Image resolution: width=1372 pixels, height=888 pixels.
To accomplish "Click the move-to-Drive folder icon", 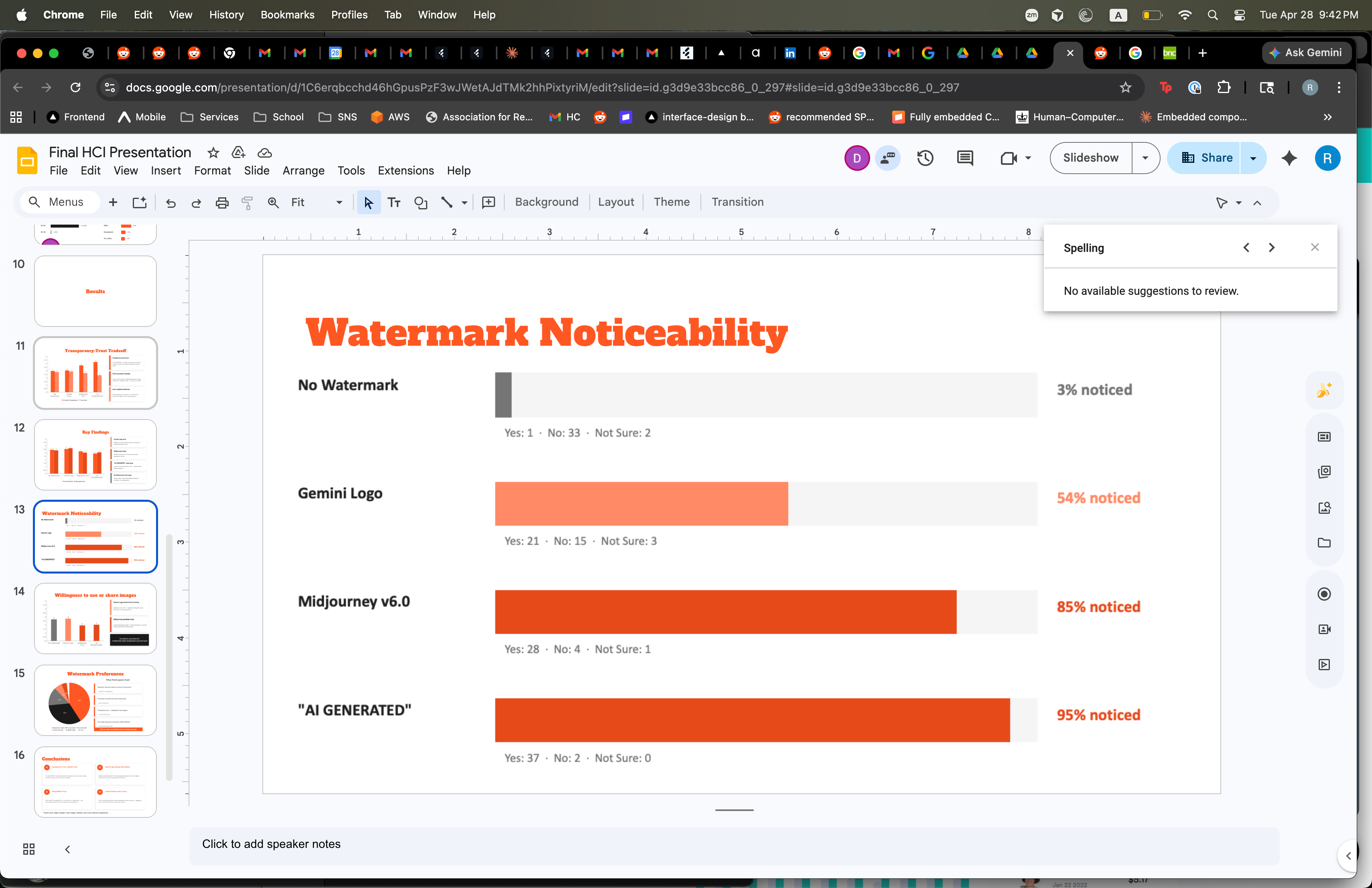I will click(x=238, y=153).
